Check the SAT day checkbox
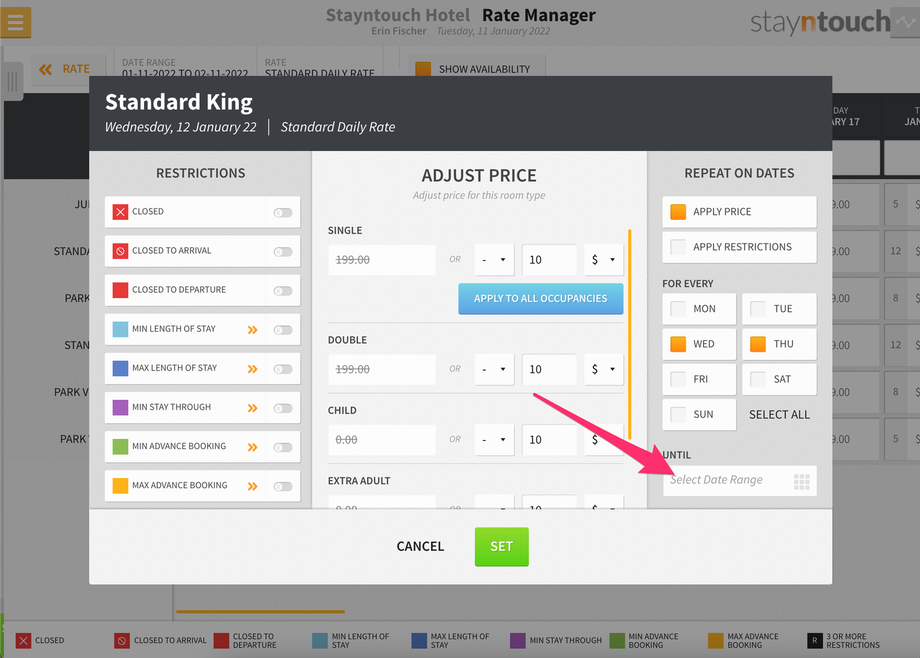The image size is (920, 658). click(x=758, y=379)
